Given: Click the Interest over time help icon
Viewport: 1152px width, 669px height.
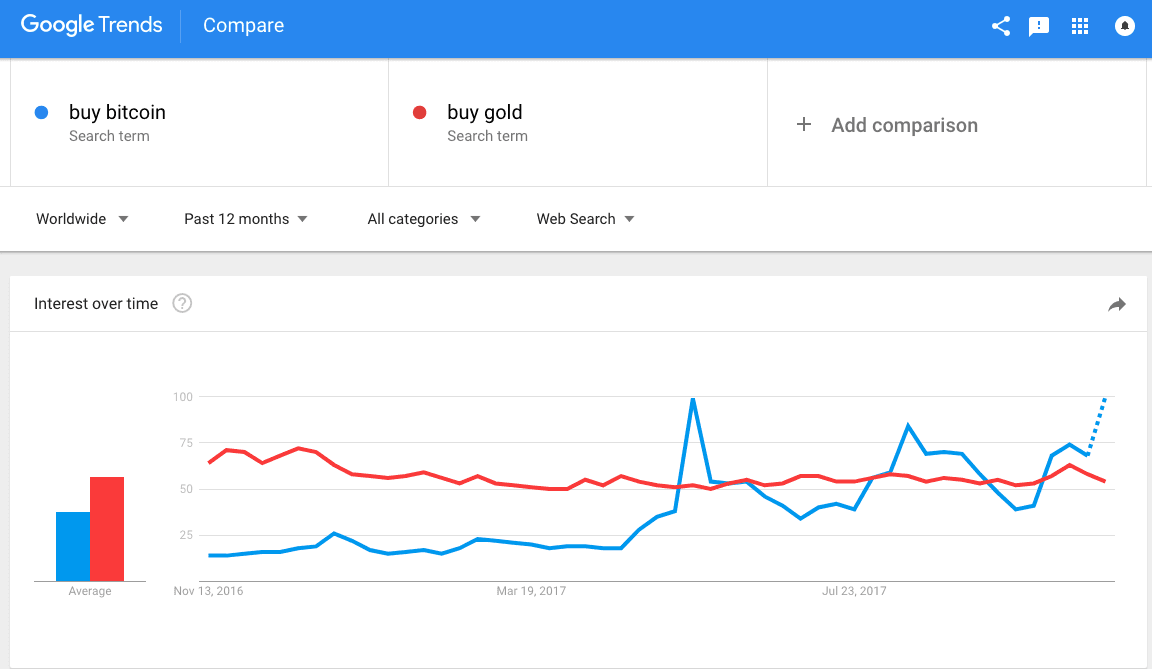Looking at the screenshot, I should (182, 303).
